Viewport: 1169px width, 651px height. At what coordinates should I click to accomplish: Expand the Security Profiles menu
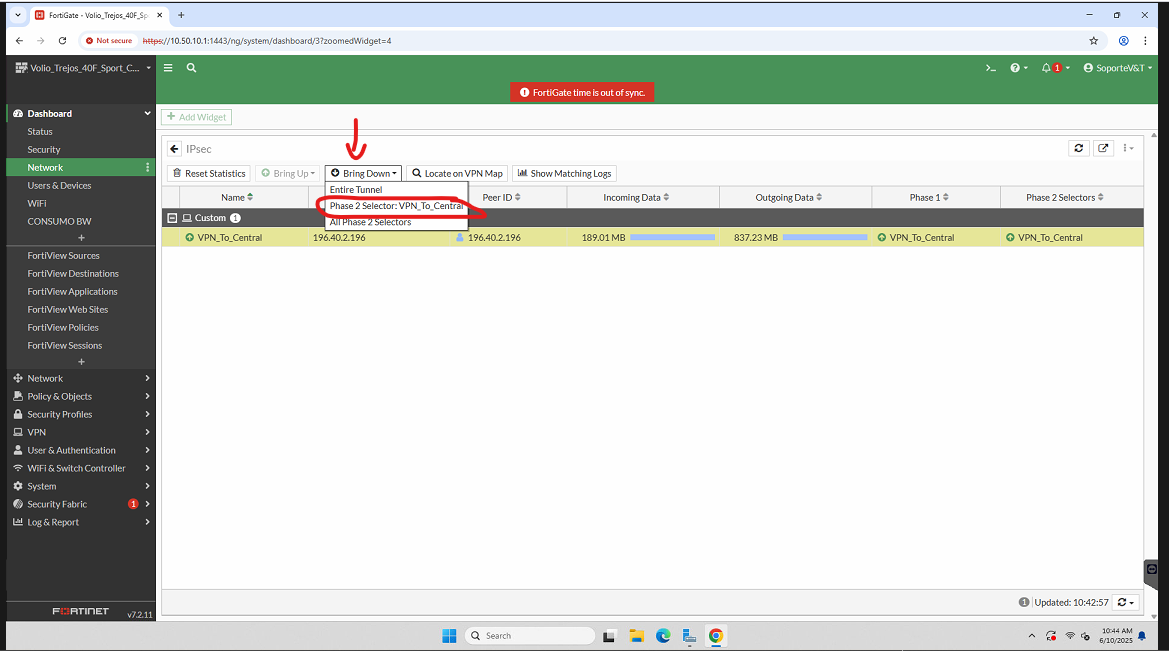[x=81, y=415]
